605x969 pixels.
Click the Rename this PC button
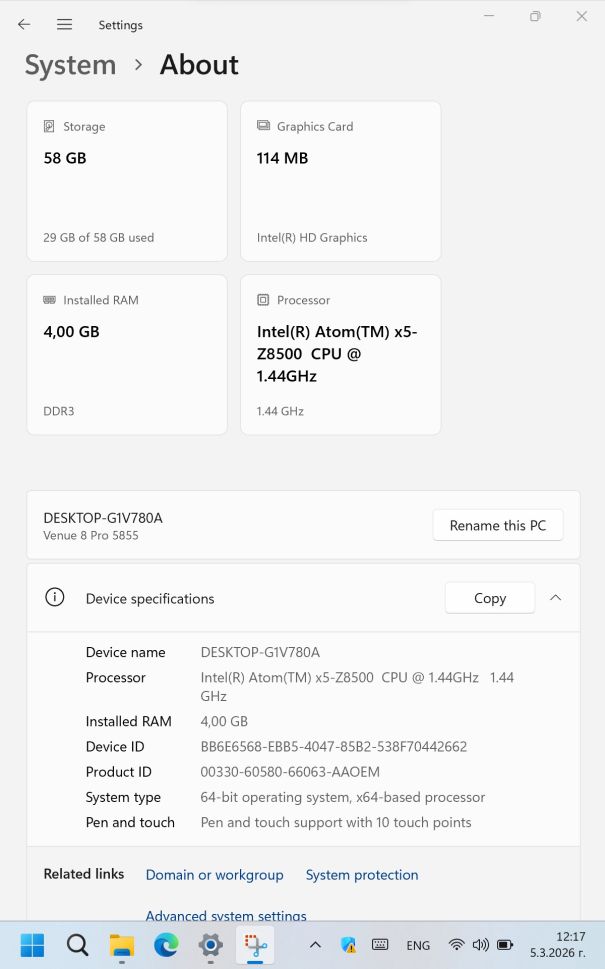498,525
